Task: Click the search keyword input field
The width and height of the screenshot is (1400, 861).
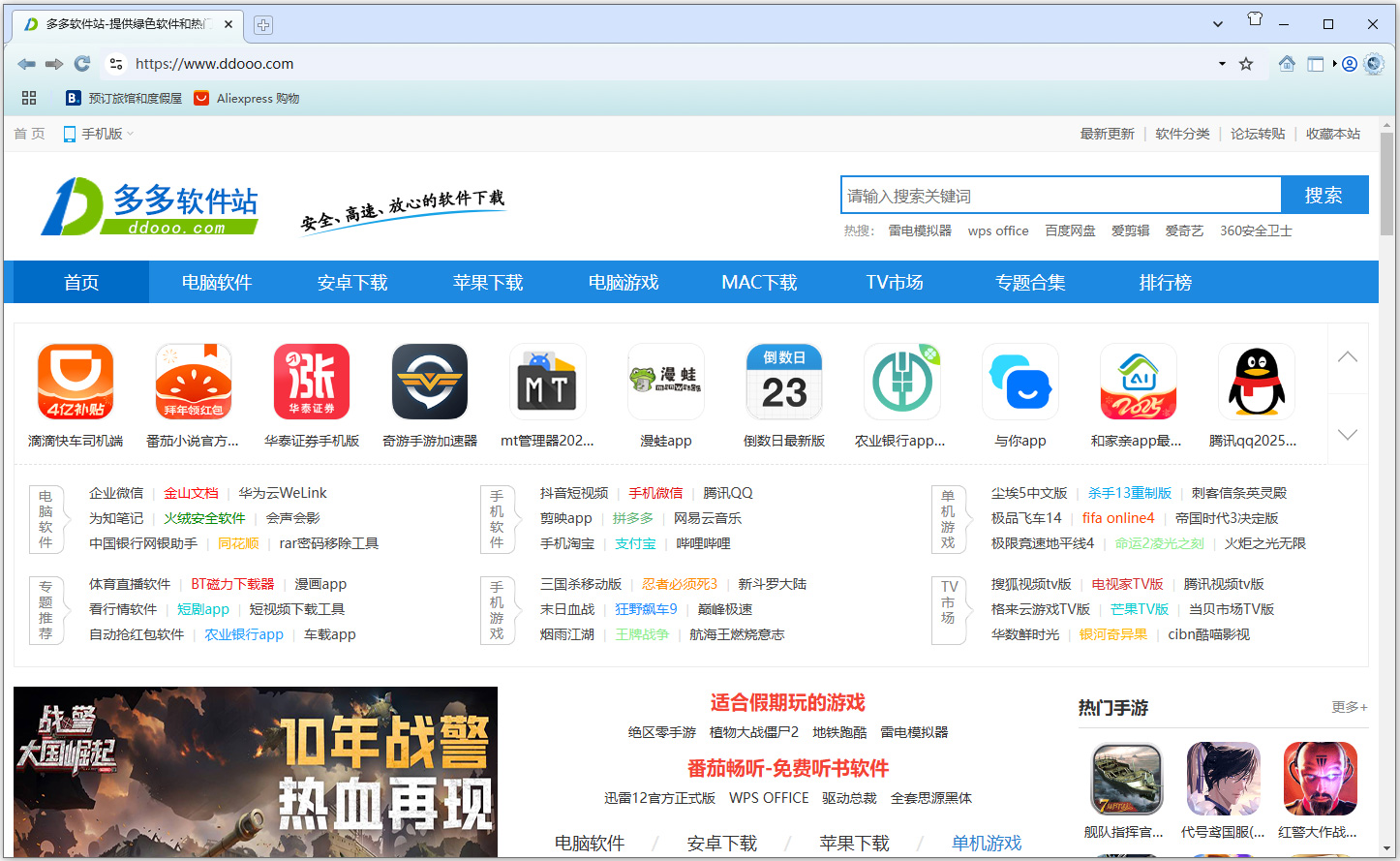Action: coord(1060,196)
